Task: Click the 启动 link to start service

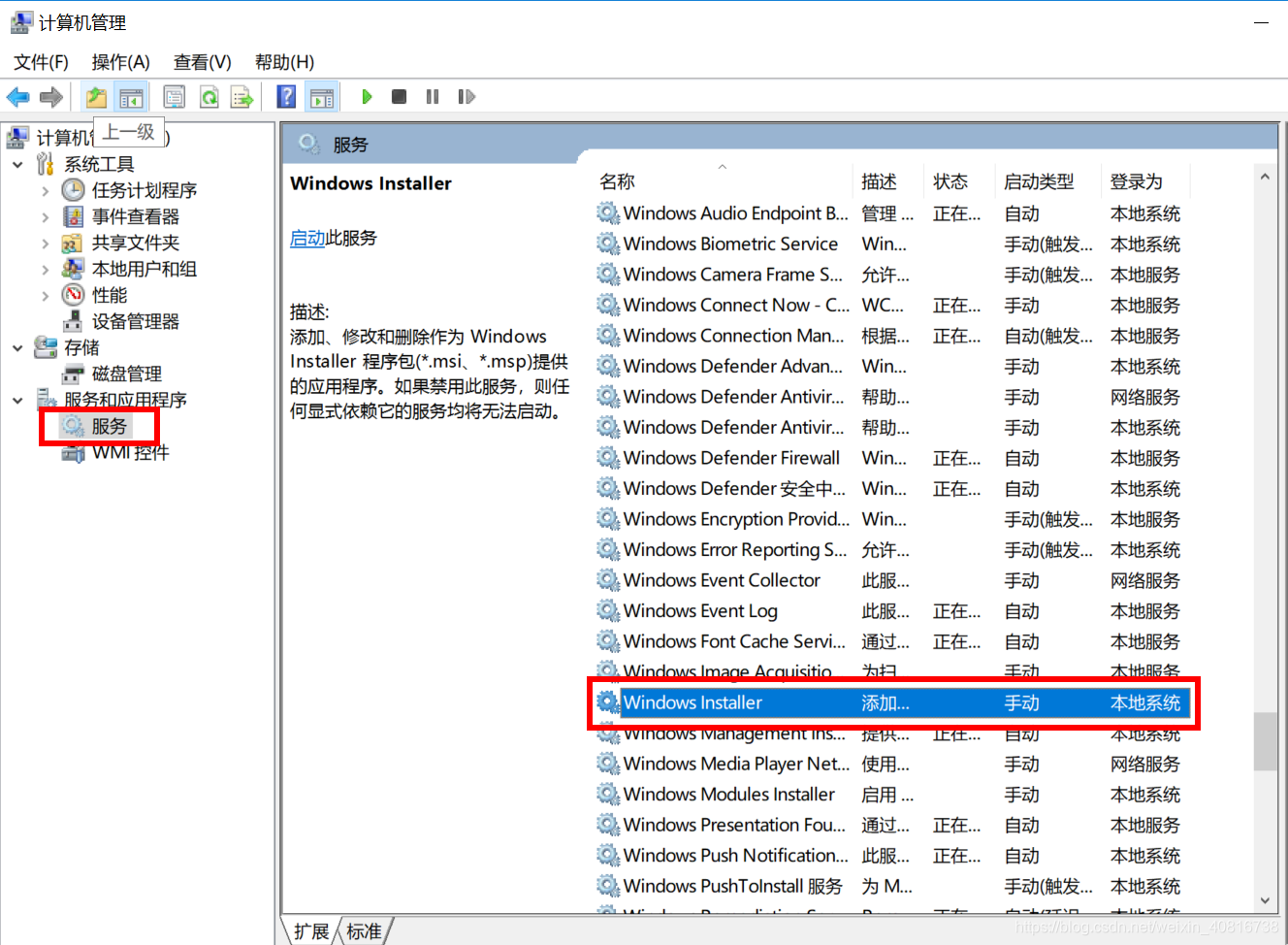Action: (x=307, y=238)
